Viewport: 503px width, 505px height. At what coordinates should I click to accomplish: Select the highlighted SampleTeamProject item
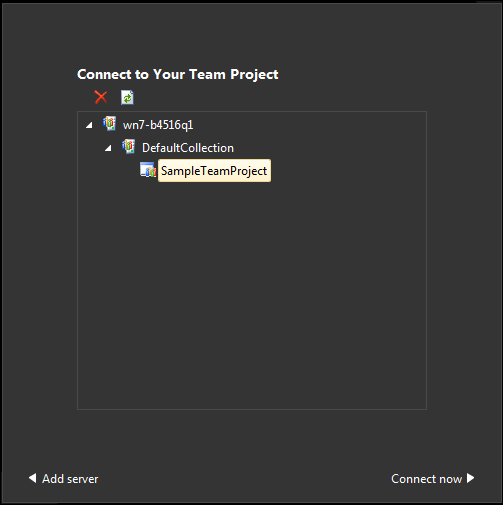[214, 171]
